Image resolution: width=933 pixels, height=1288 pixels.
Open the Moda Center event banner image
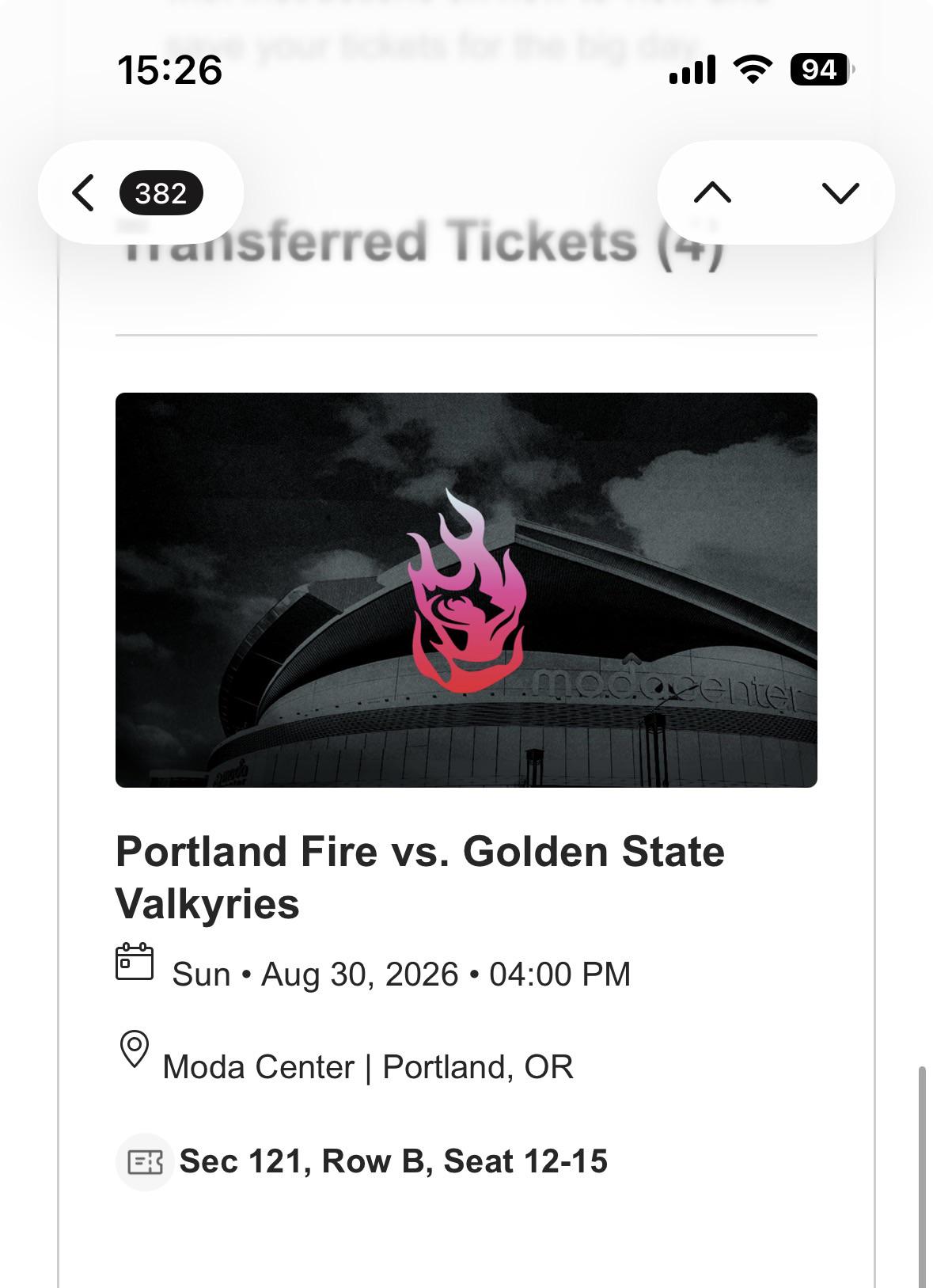coord(466,590)
